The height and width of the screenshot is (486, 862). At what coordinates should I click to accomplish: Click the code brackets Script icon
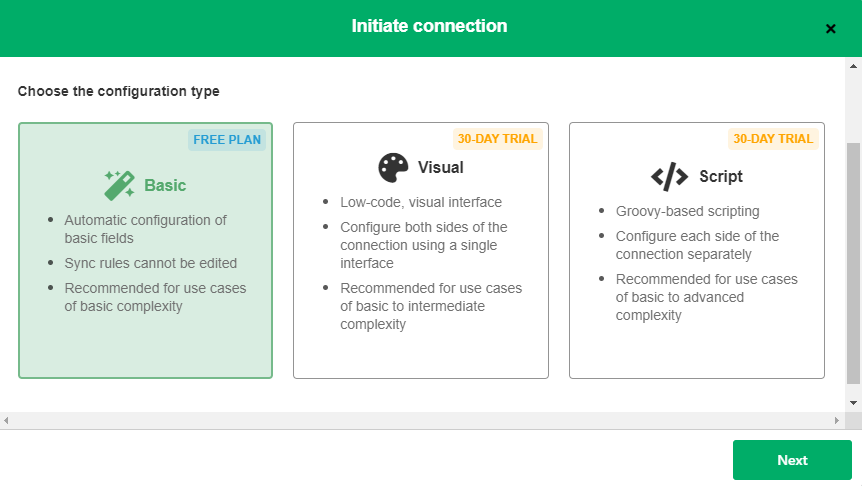[x=669, y=177]
